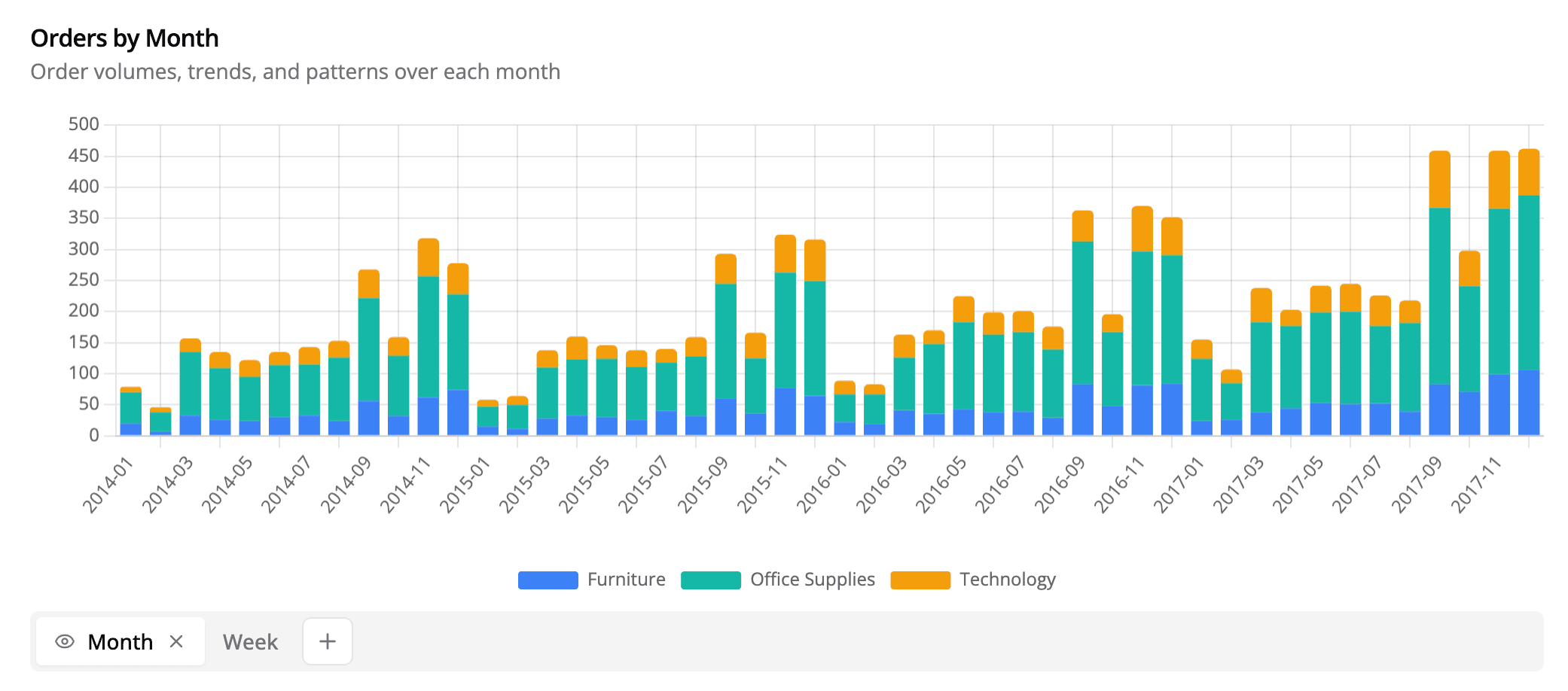
Task: Select the Month tab label
Action: [x=120, y=642]
